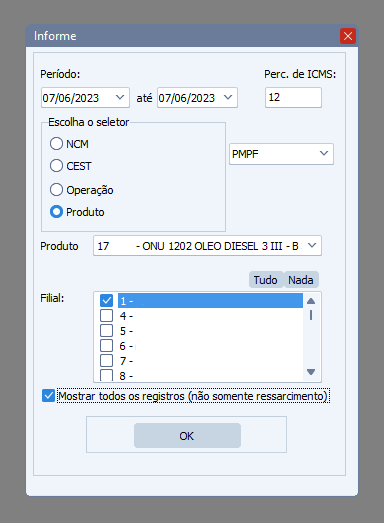Viewport: 384px width, 523px height.
Task: Check Filial 8 checkbox
Action: pos(106,375)
